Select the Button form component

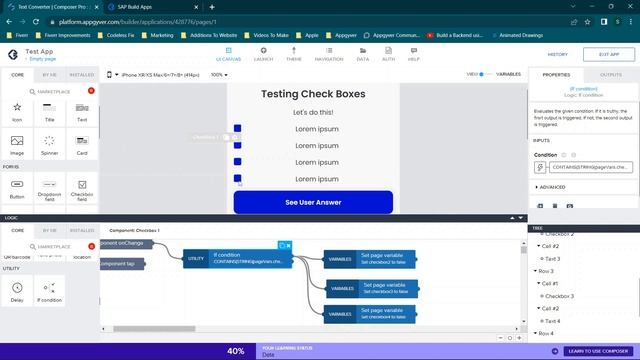(17, 189)
